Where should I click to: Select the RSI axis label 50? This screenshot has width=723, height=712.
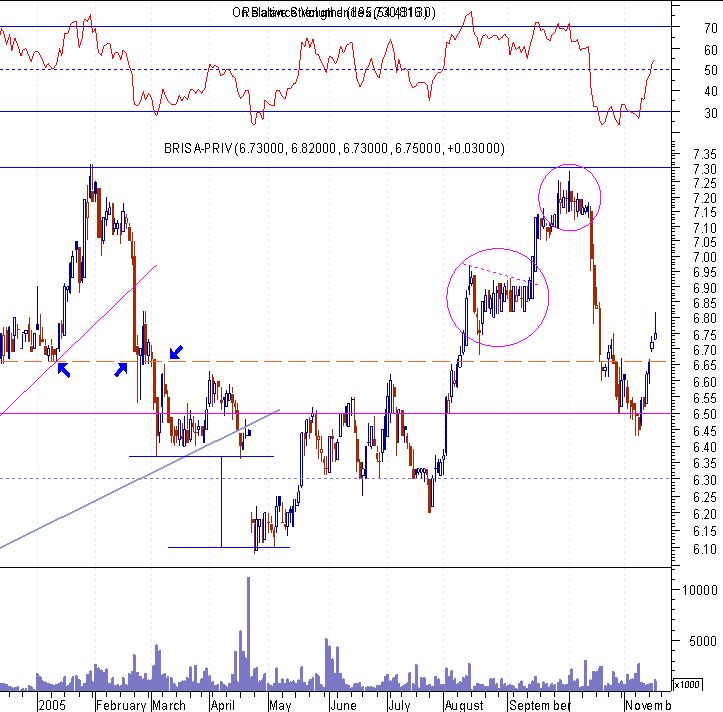(x=711, y=71)
